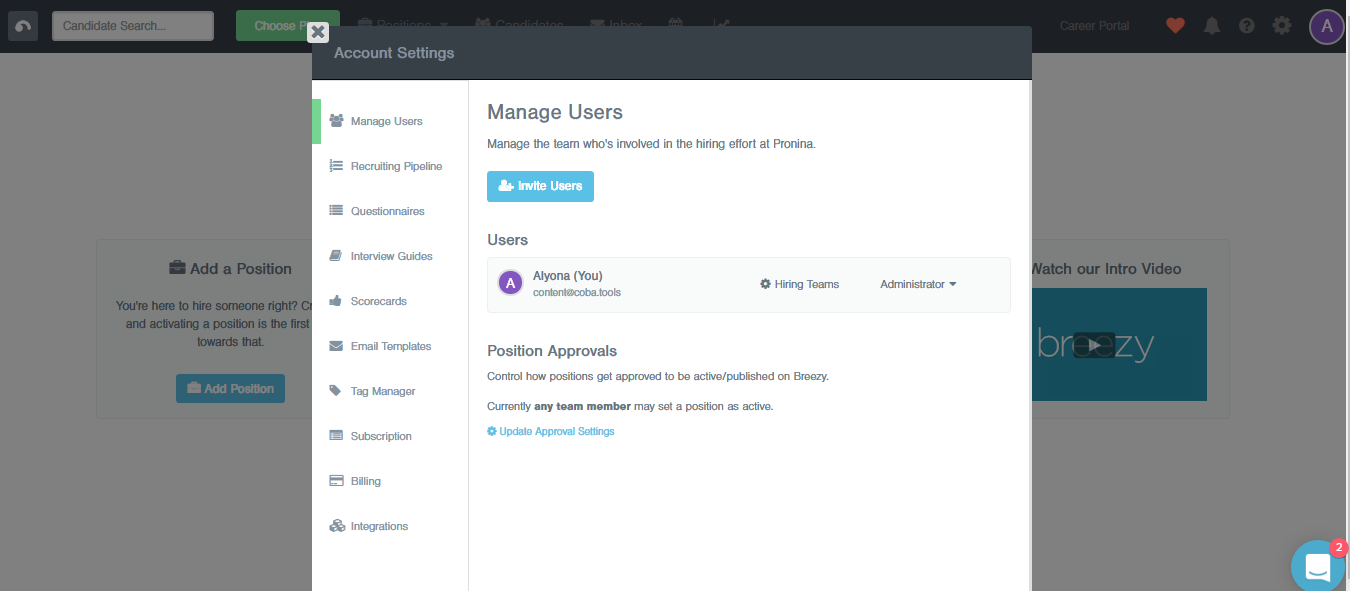Close the Account Settings dialog

click(x=318, y=32)
